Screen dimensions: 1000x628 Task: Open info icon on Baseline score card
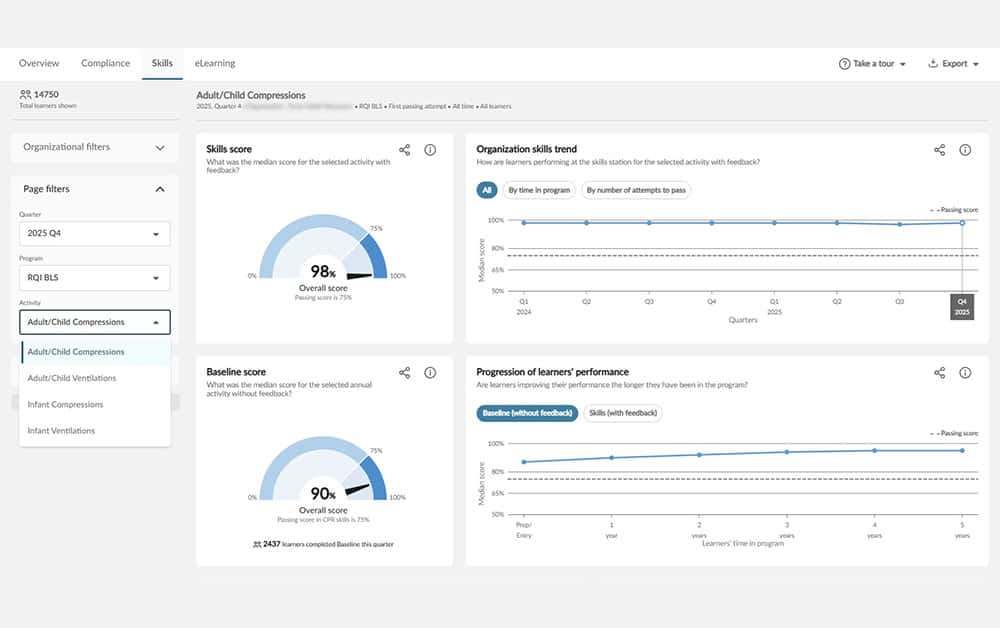click(x=430, y=372)
